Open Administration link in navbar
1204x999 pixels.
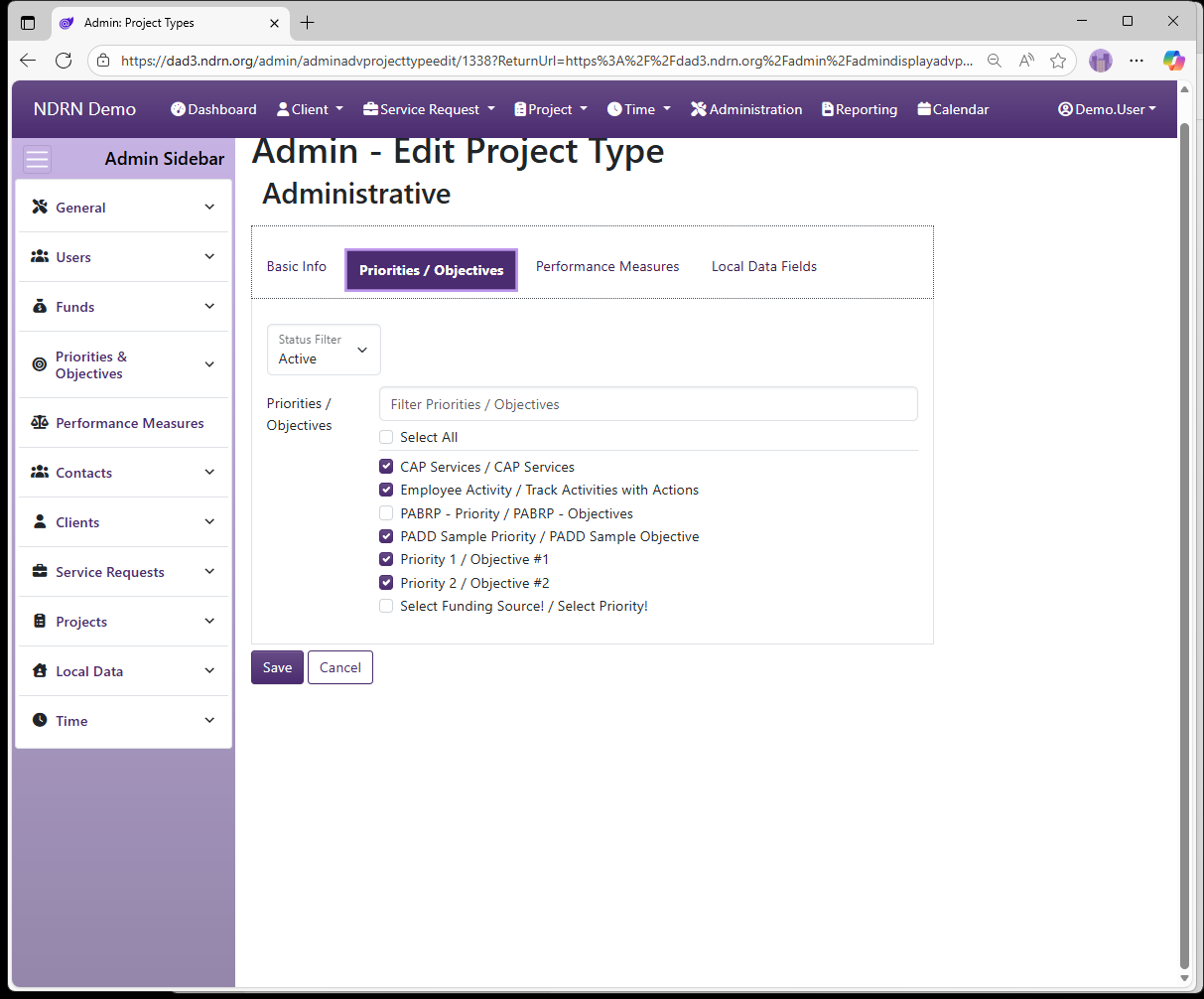pos(746,109)
